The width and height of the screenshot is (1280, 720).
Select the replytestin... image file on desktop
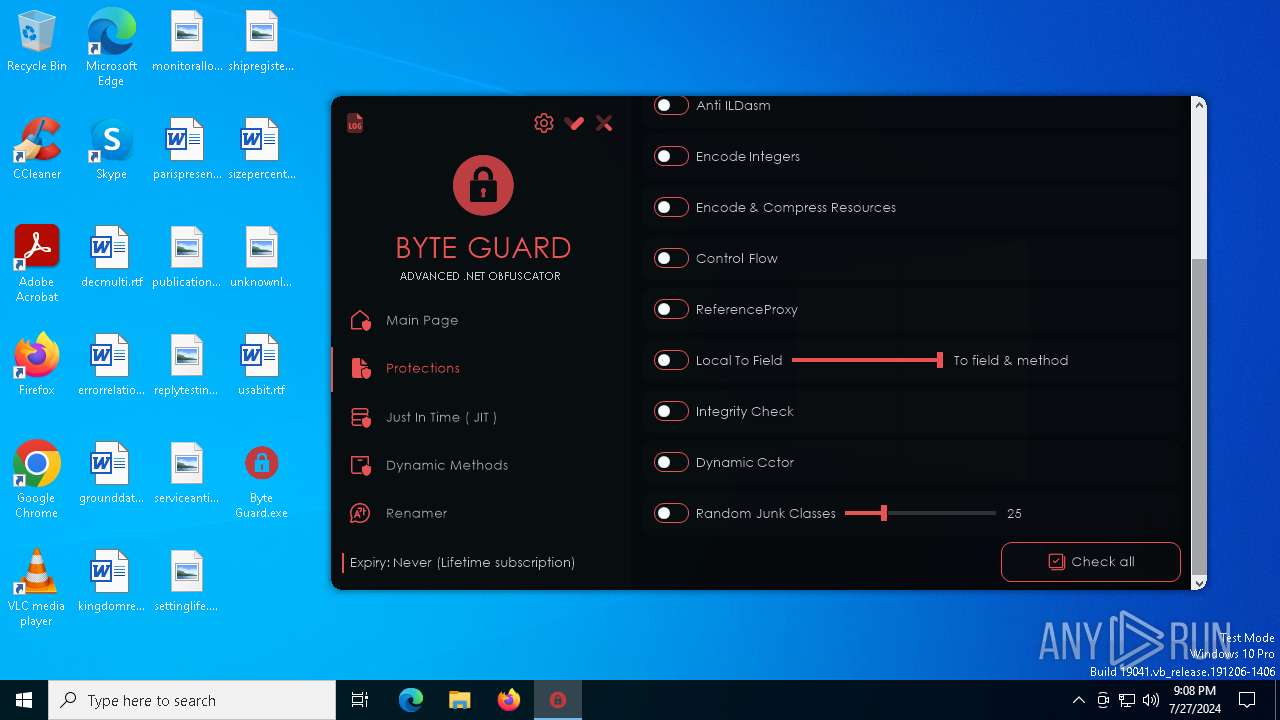click(187, 364)
